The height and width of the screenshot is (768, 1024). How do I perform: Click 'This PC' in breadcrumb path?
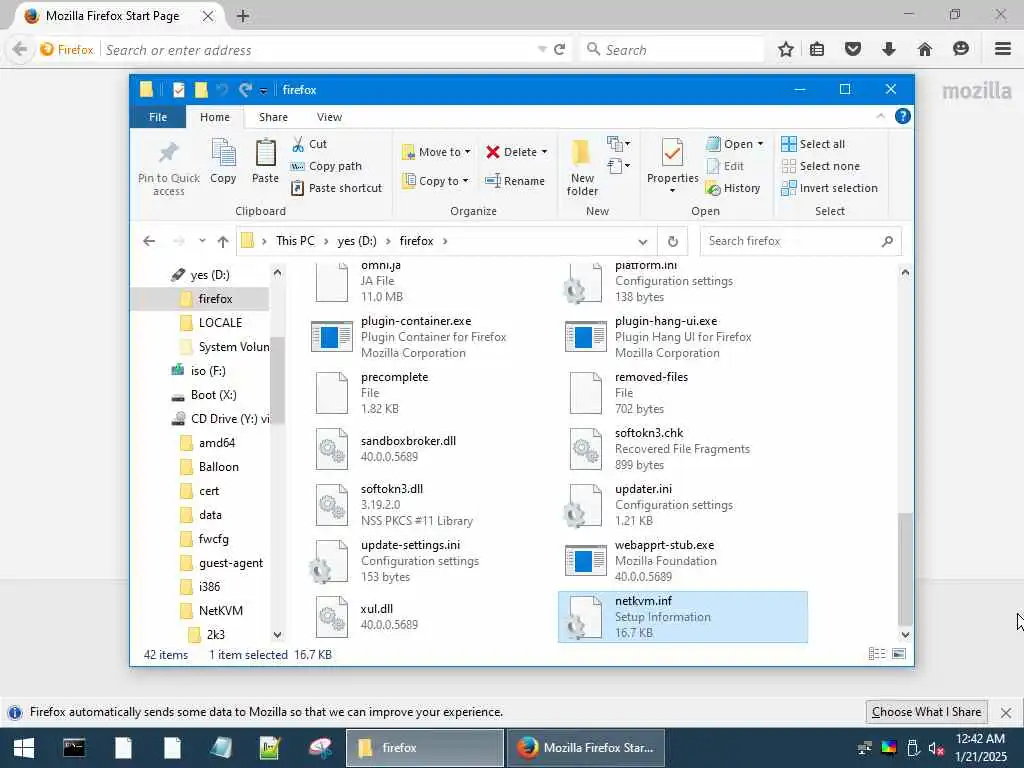295,241
